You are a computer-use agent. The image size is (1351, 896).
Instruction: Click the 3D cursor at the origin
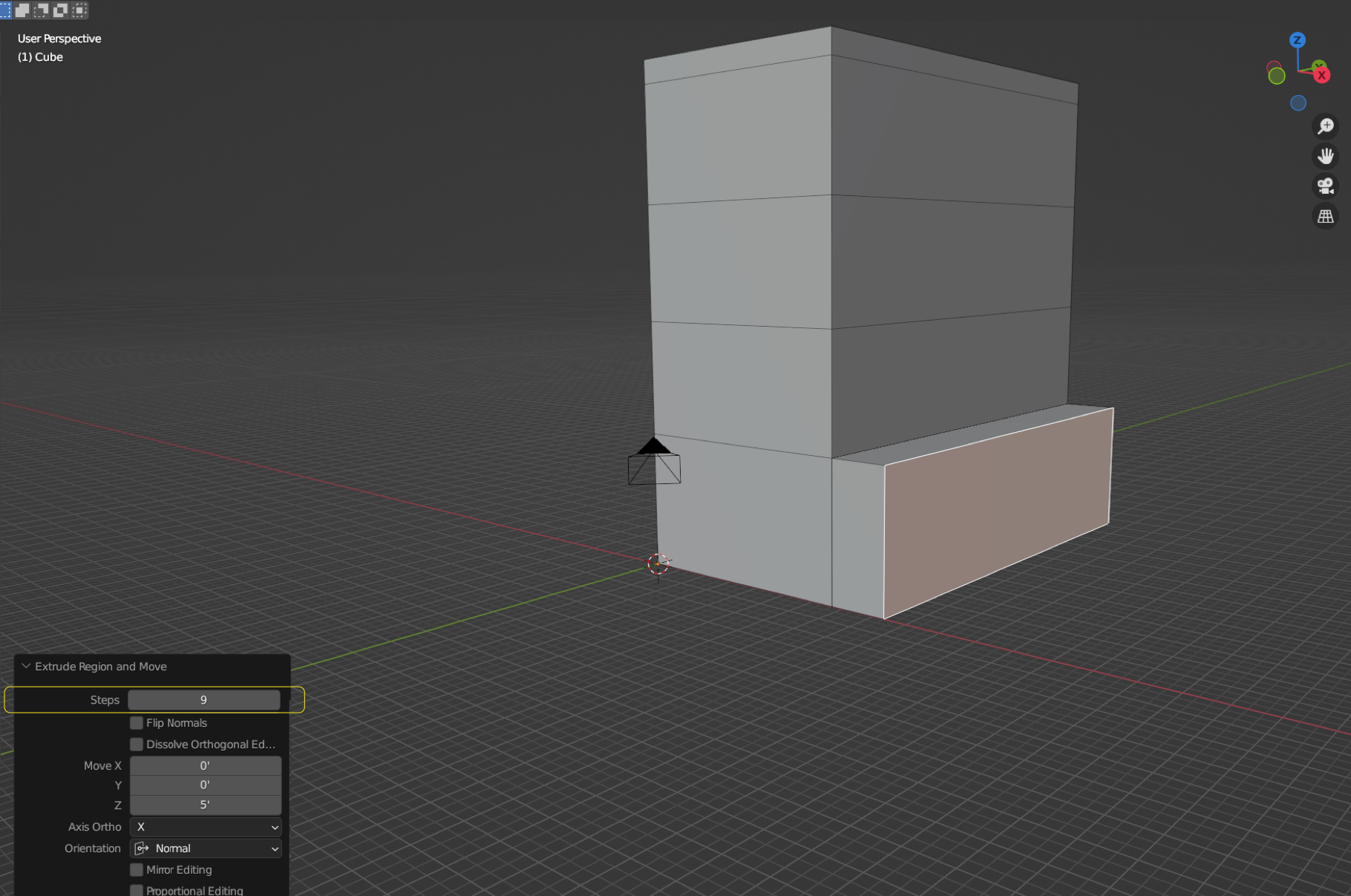tap(658, 564)
